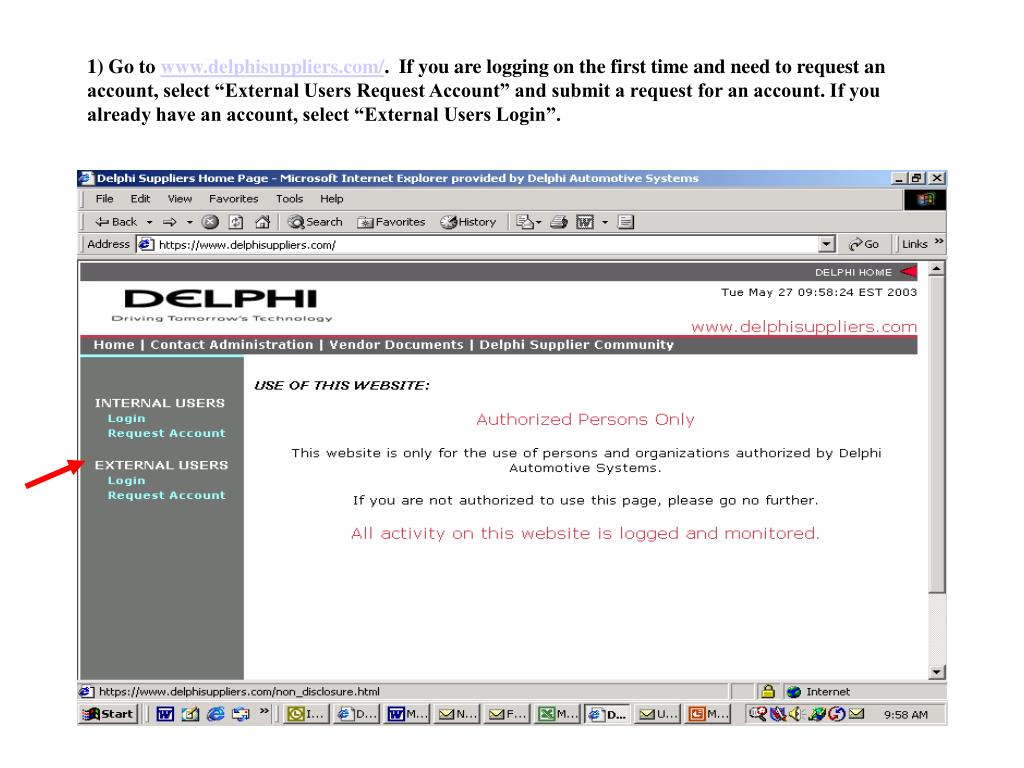Click Internal Users Request Account link
Screen dimensions: 1024x768
(x=167, y=433)
